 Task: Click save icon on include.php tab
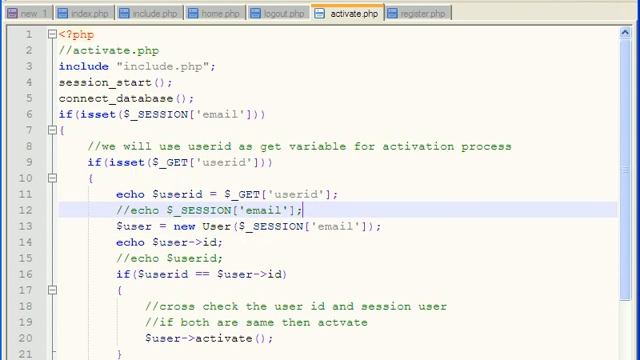124,13
